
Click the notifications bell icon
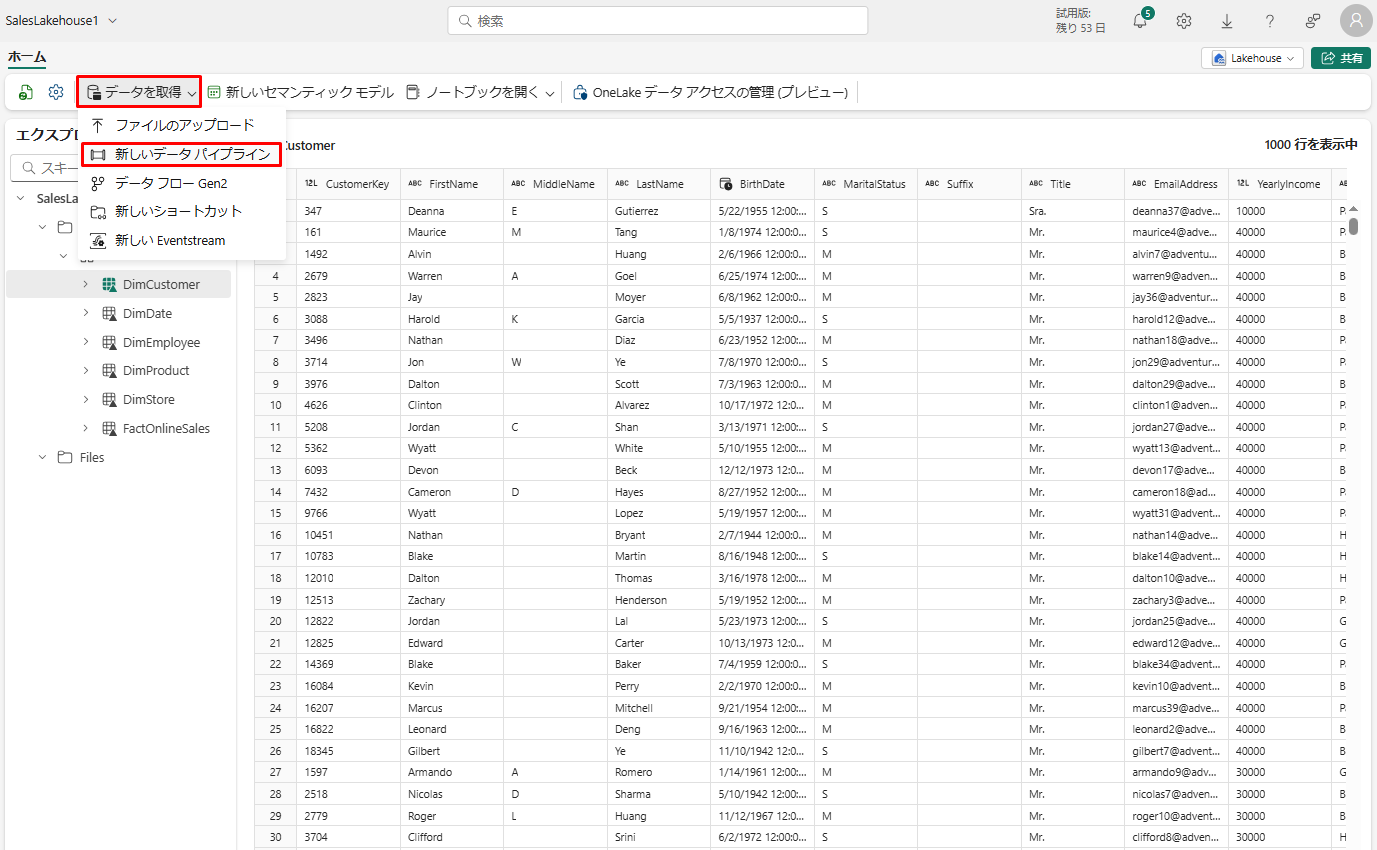point(1140,21)
